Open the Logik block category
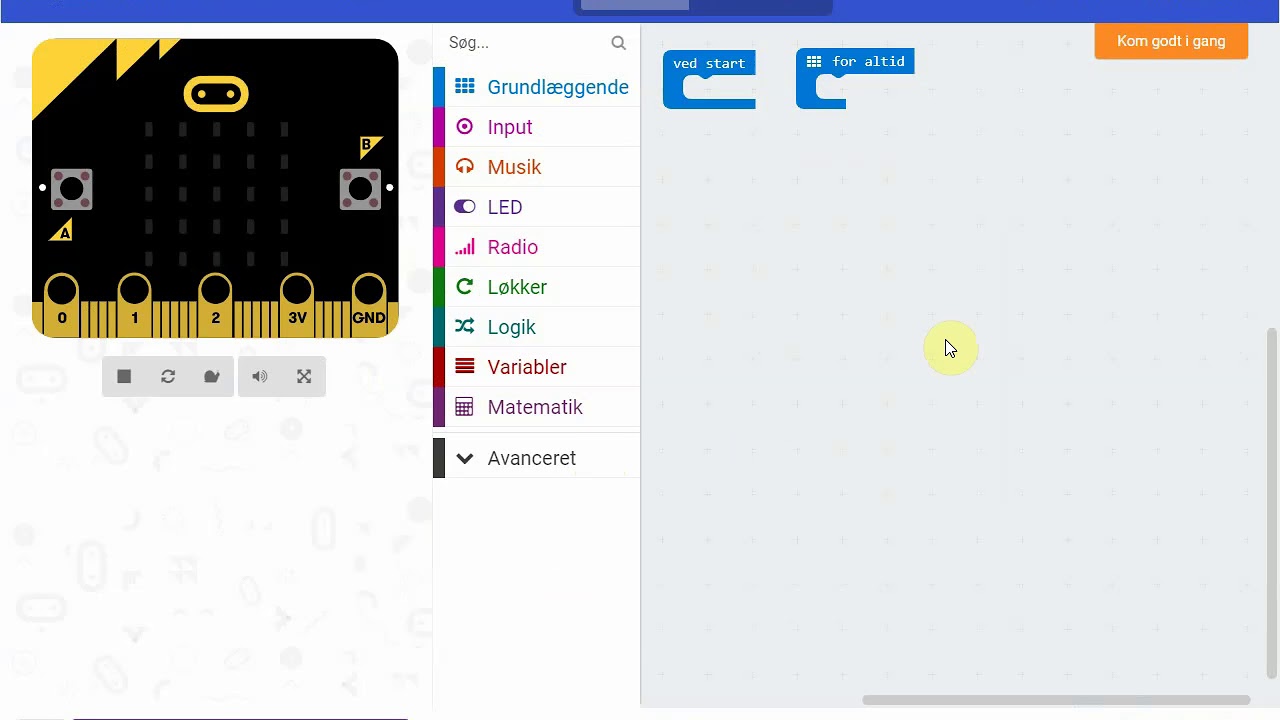This screenshot has height=720, width=1280. coord(537,327)
